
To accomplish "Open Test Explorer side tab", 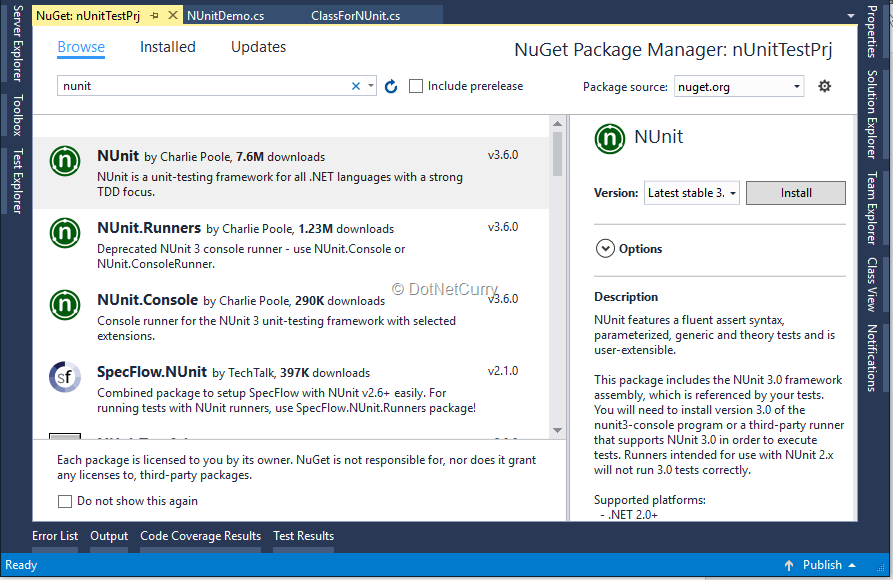I will tap(17, 181).
